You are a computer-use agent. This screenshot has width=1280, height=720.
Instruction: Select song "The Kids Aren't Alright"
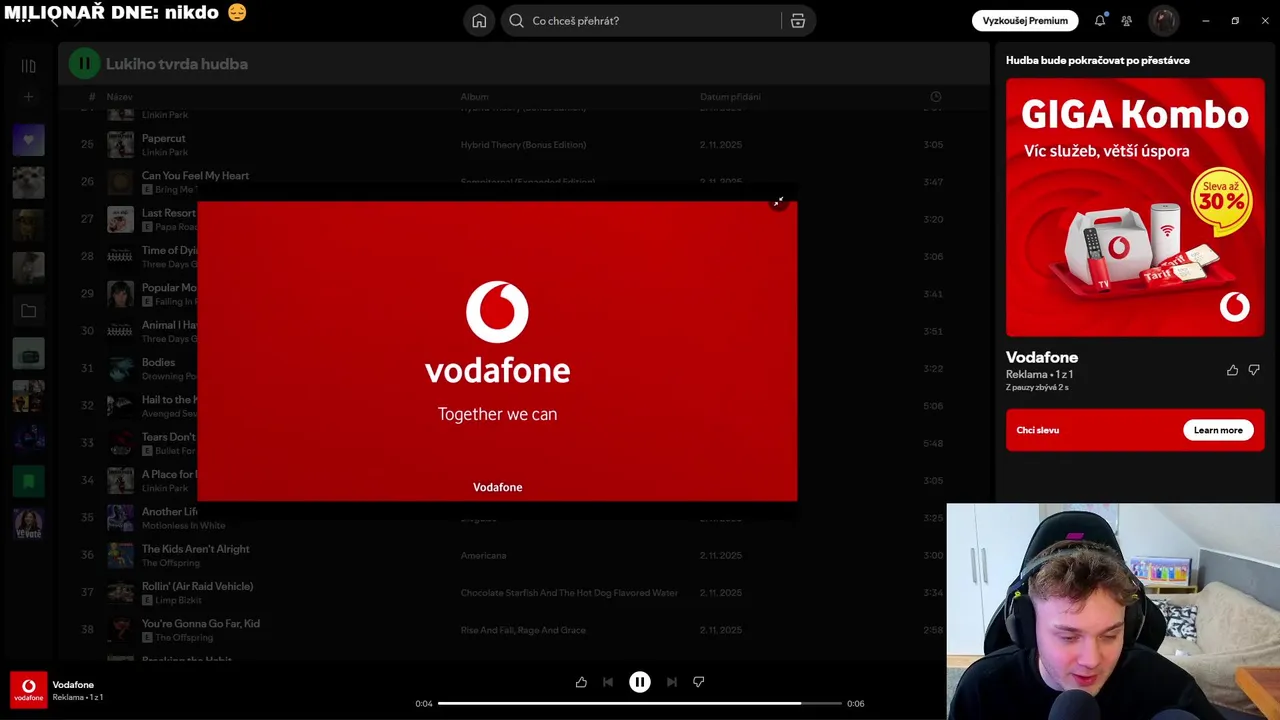click(195, 549)
